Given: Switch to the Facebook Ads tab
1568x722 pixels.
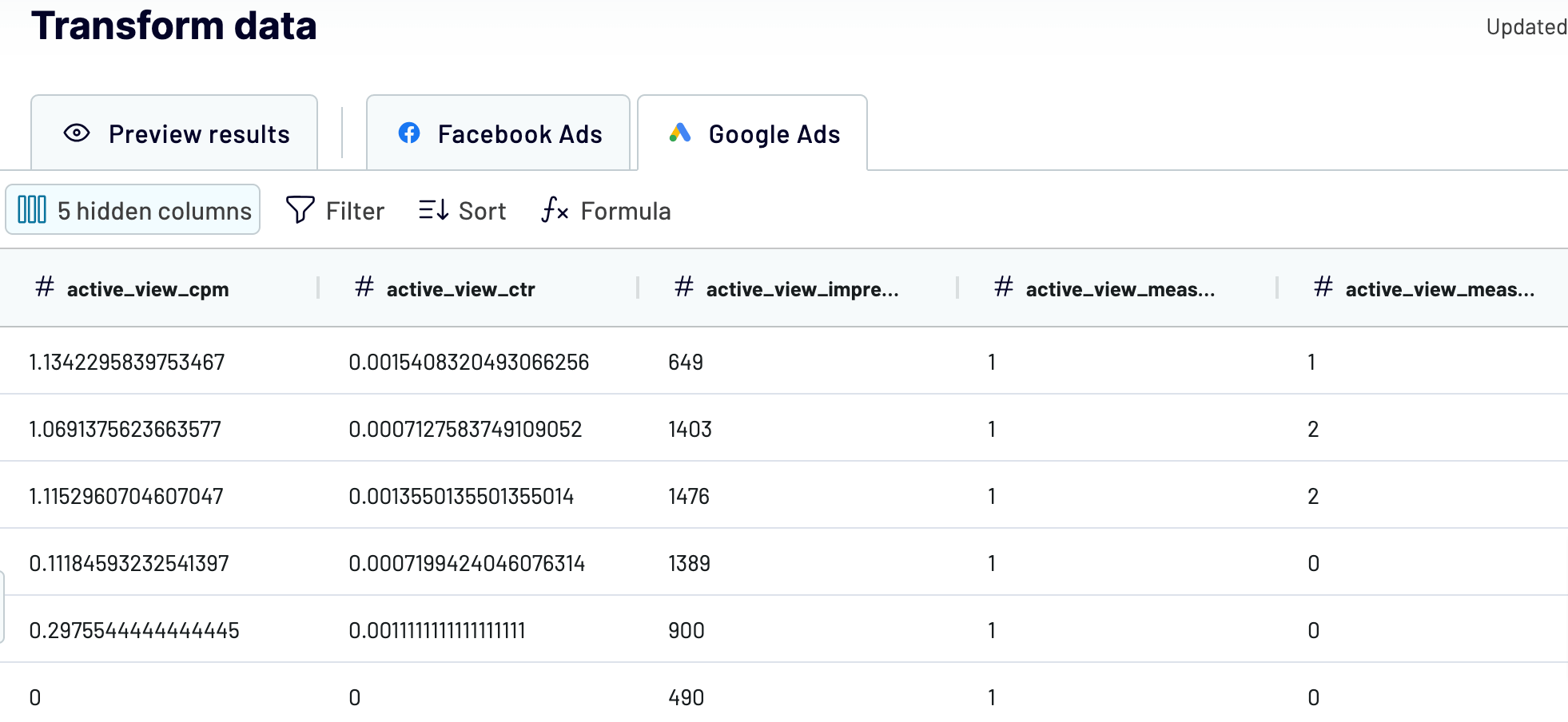Looking at the screenshot, I should [x=519, y=133].
